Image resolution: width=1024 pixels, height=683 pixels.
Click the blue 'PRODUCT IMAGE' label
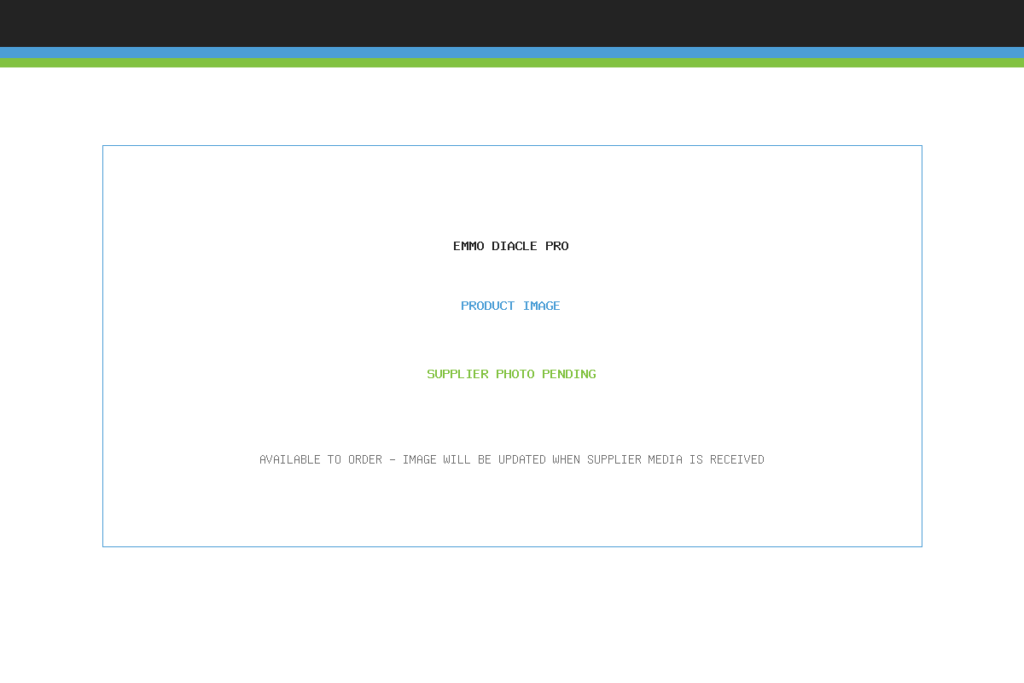coord(510,306)
